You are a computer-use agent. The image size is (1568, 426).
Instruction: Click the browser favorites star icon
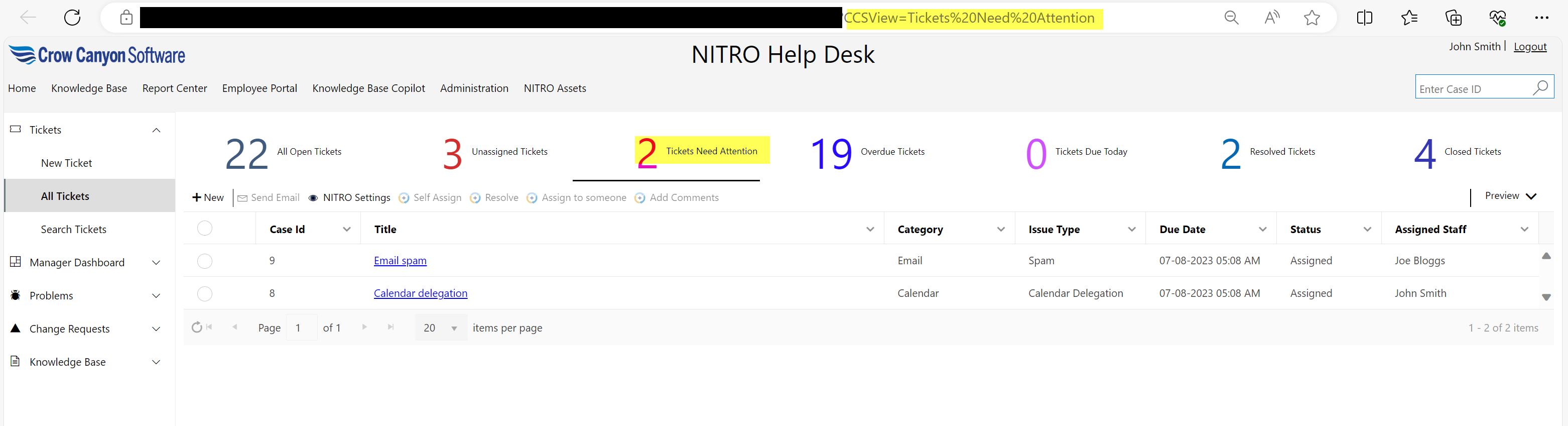(x=1312, y=18)
